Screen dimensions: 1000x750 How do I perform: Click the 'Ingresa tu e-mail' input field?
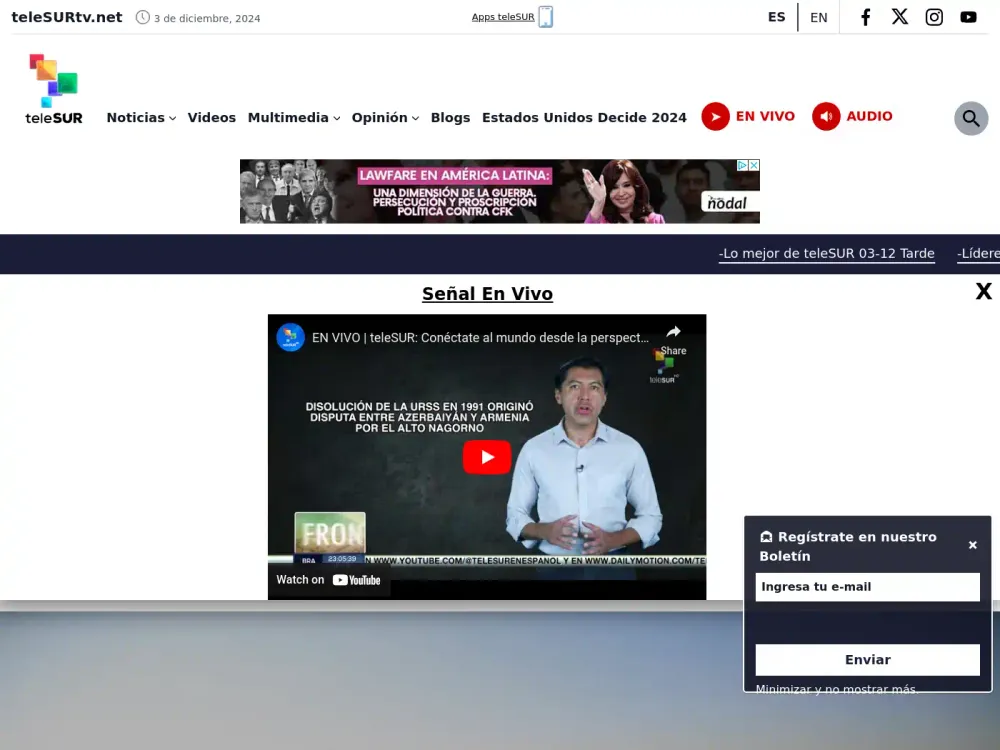(867, 587)
